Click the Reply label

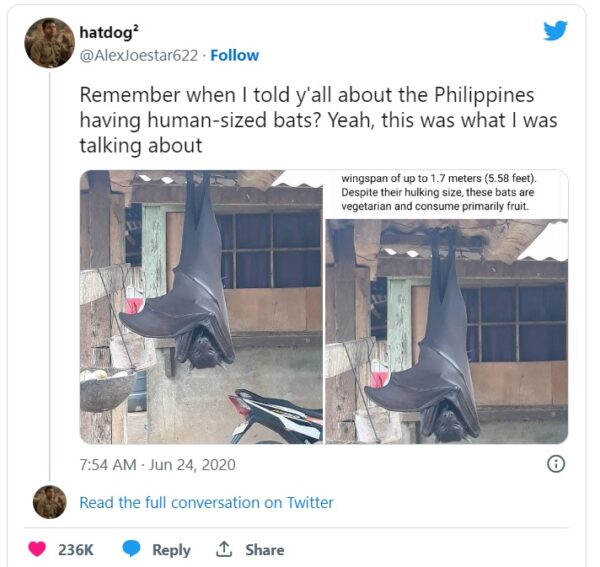(171, 550)
